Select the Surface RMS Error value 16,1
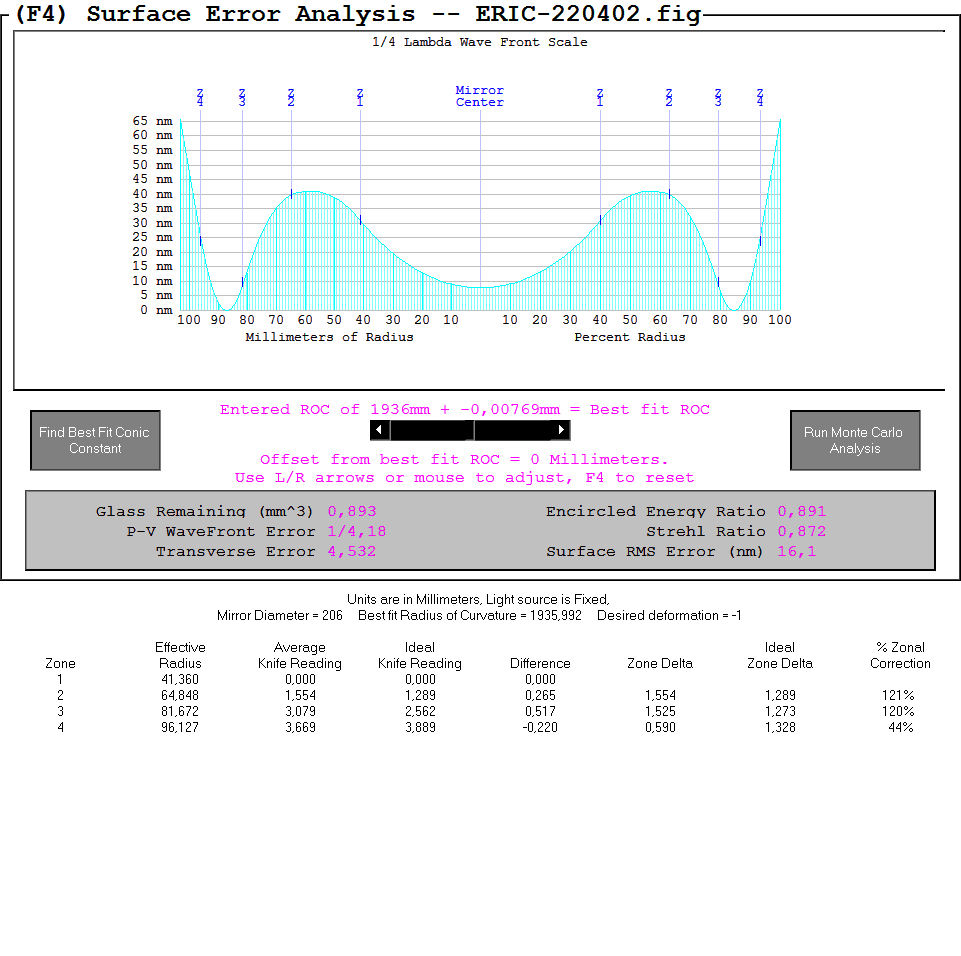The image size is (961, 956). tap(797, 551)
